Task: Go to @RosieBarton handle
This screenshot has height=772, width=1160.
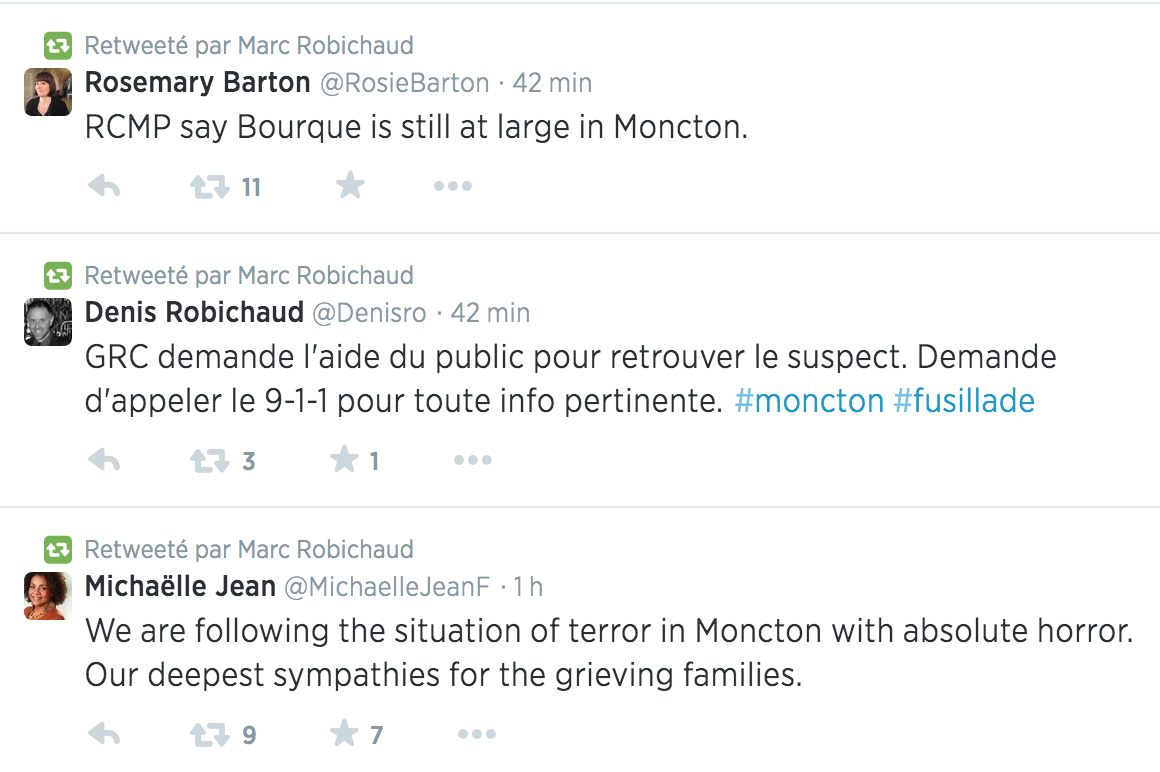Action: click(x=404, y=83)
